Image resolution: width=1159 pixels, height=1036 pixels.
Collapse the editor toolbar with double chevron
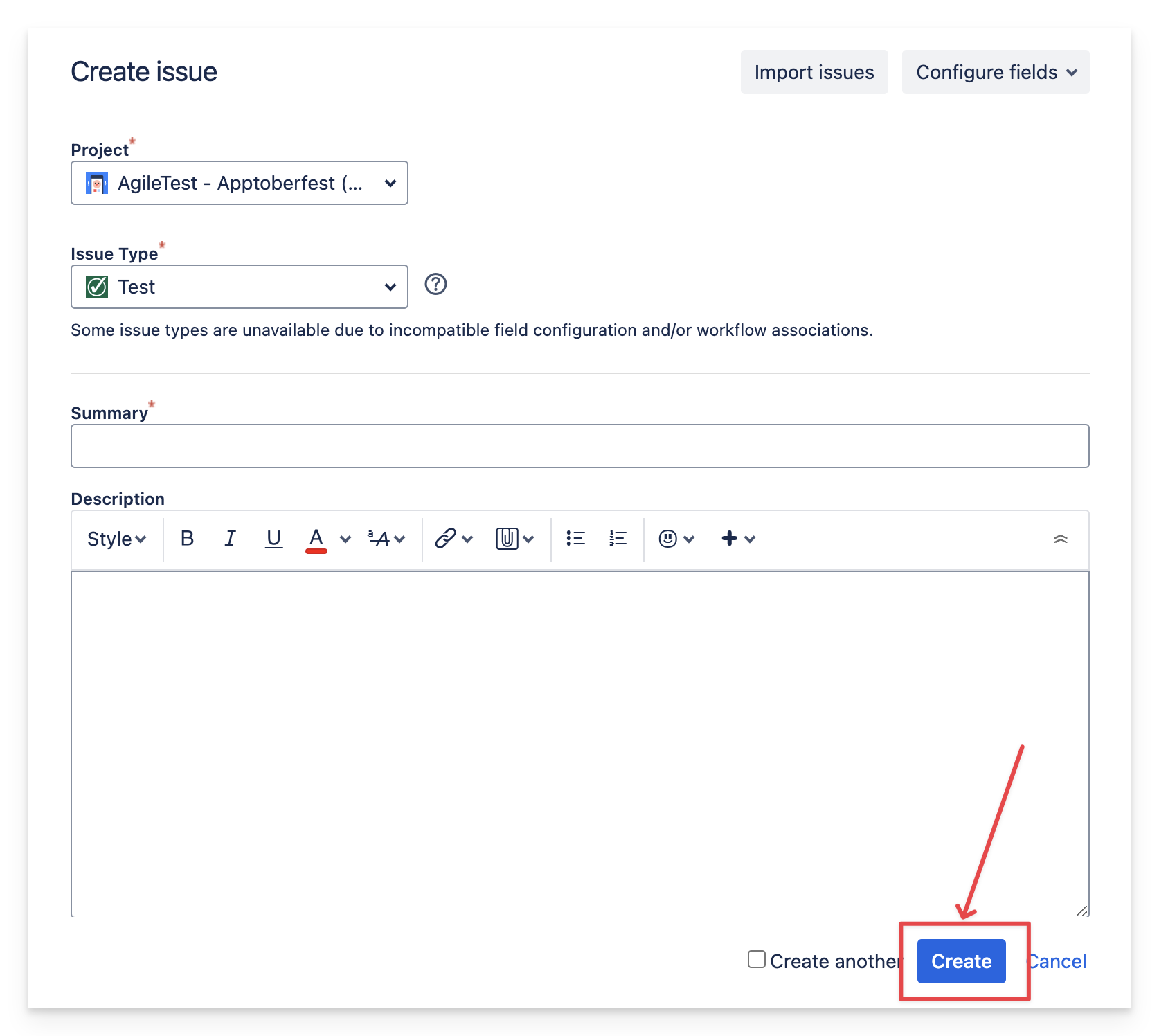[x=1060, y=539]
